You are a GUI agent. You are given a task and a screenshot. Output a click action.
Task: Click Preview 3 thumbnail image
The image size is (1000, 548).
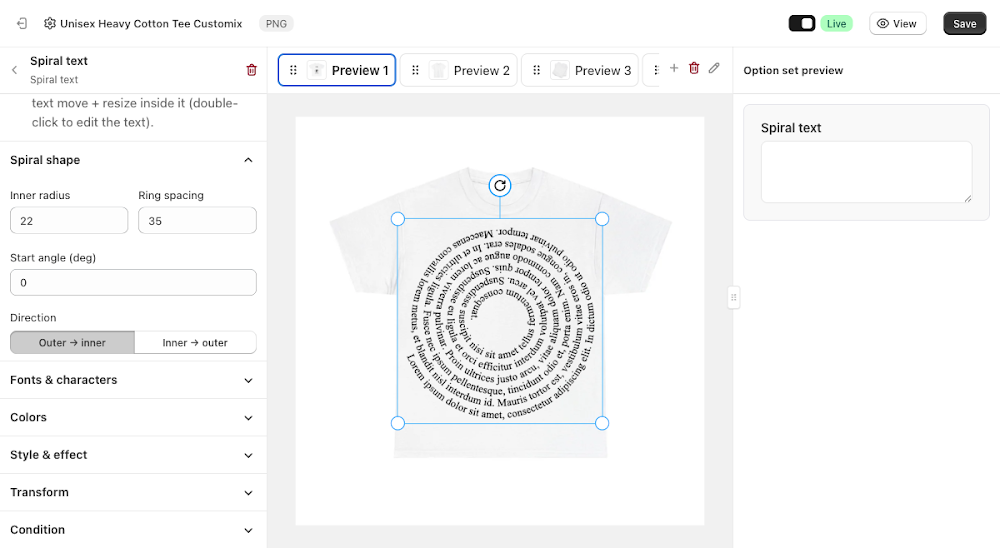(x=559, y=70)
